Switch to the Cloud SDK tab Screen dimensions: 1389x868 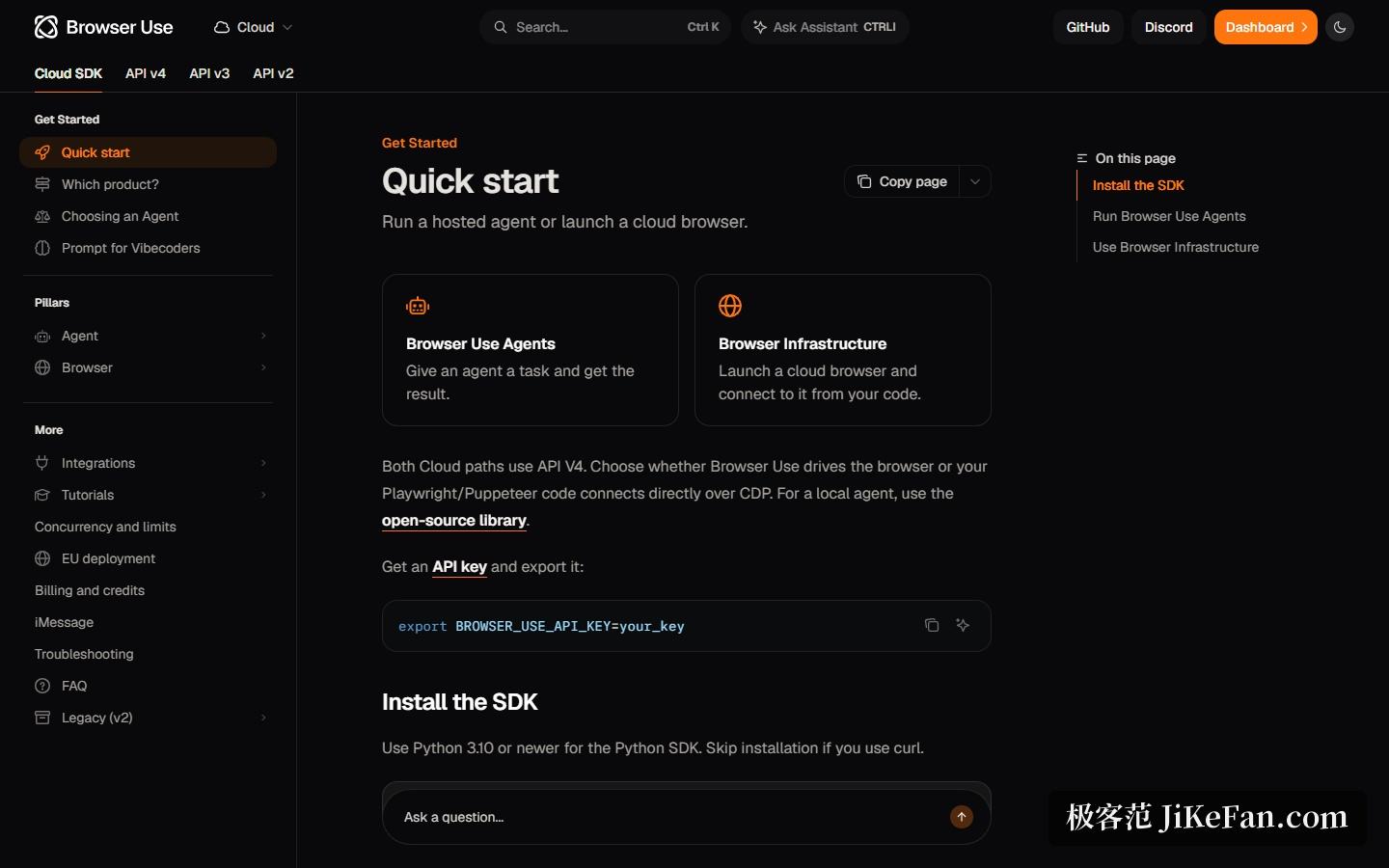68,73
